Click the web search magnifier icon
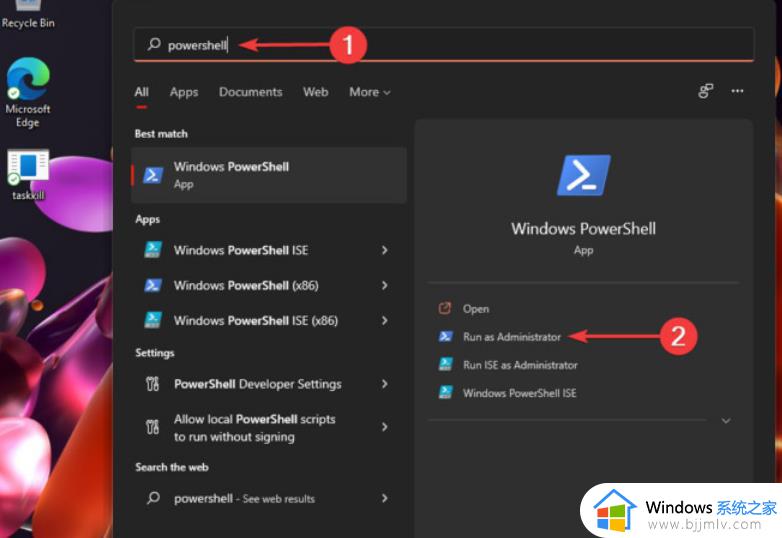This screenshot has width=782, height=538. pyautogui.click(x=154, y=498)
